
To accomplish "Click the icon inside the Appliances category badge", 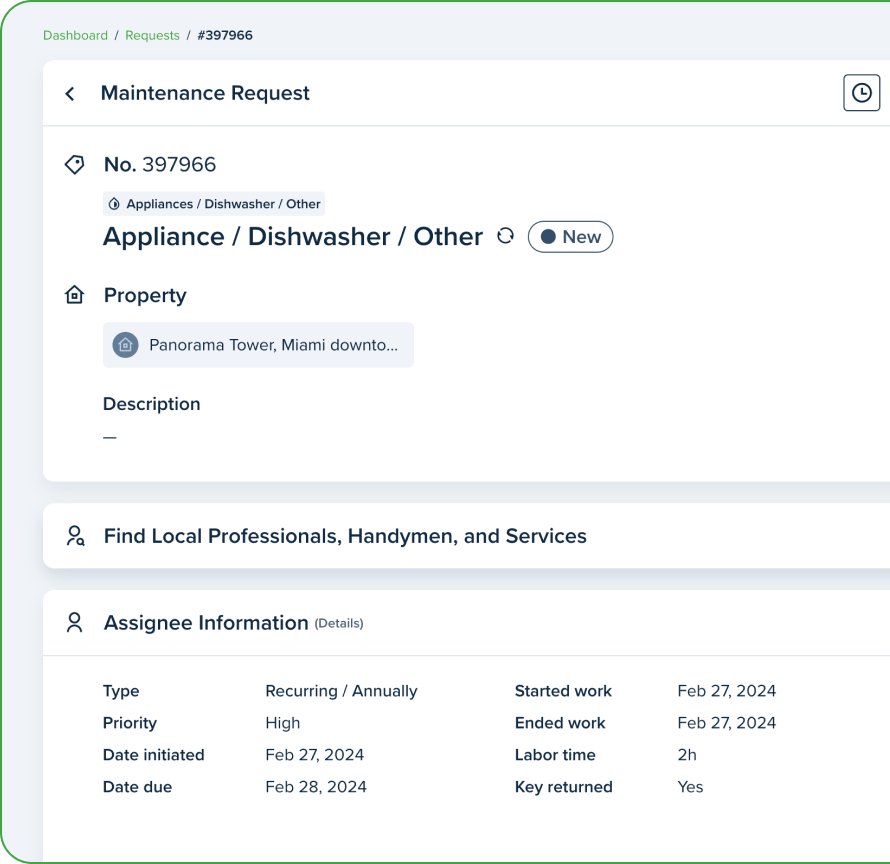I will click(114, 203).
